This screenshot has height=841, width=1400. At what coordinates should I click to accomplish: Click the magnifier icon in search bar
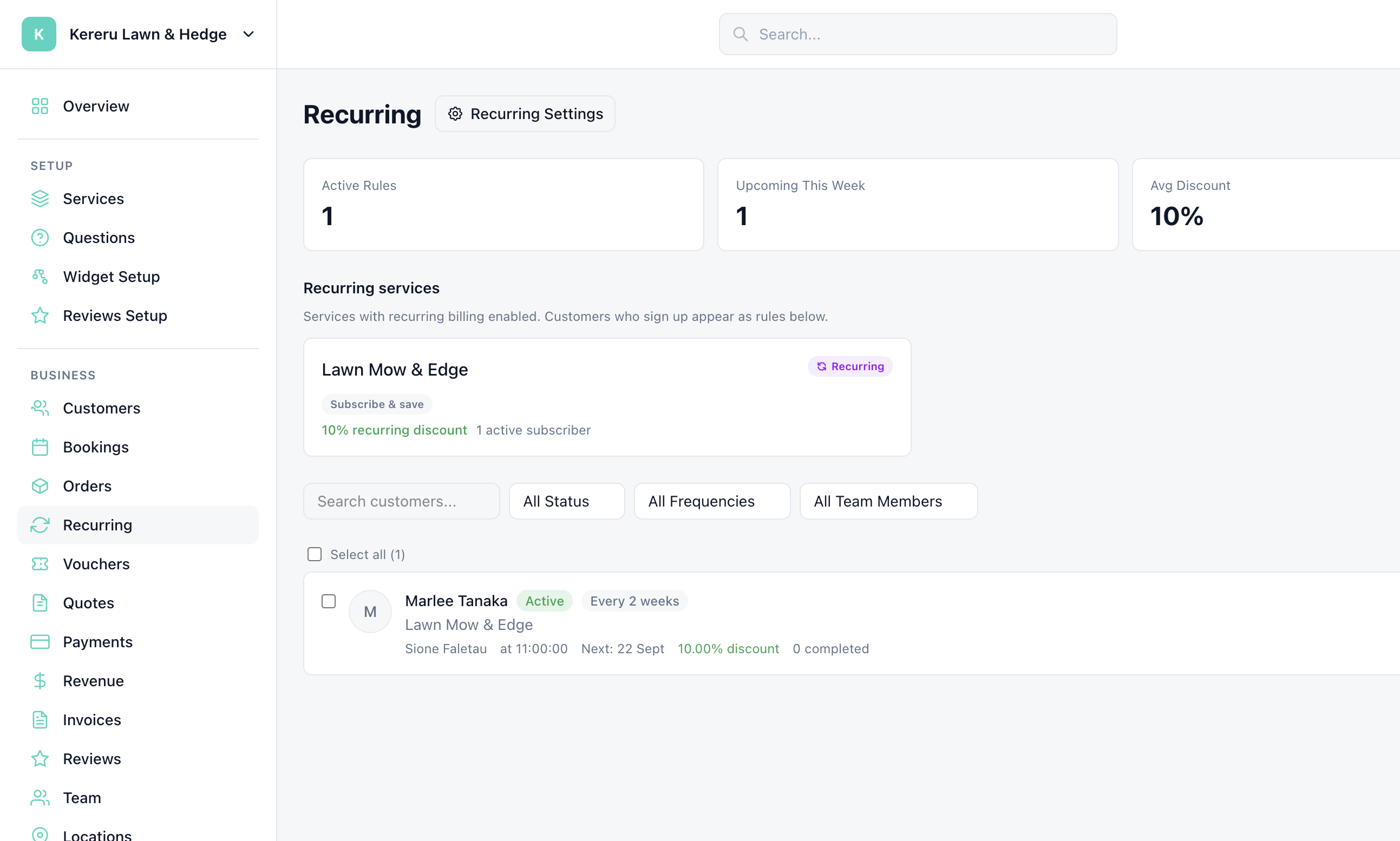pos(740,34)
